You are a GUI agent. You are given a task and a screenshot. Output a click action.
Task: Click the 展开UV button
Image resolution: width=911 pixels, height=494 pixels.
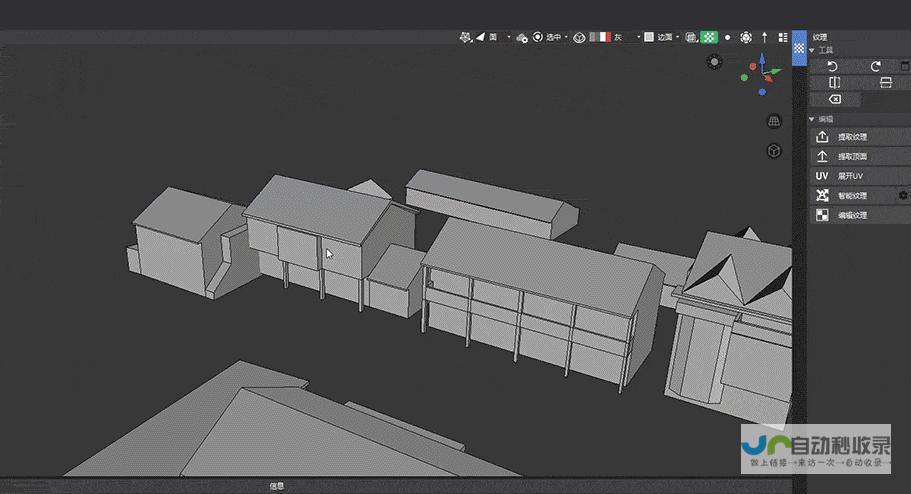(x=860, y=176)
